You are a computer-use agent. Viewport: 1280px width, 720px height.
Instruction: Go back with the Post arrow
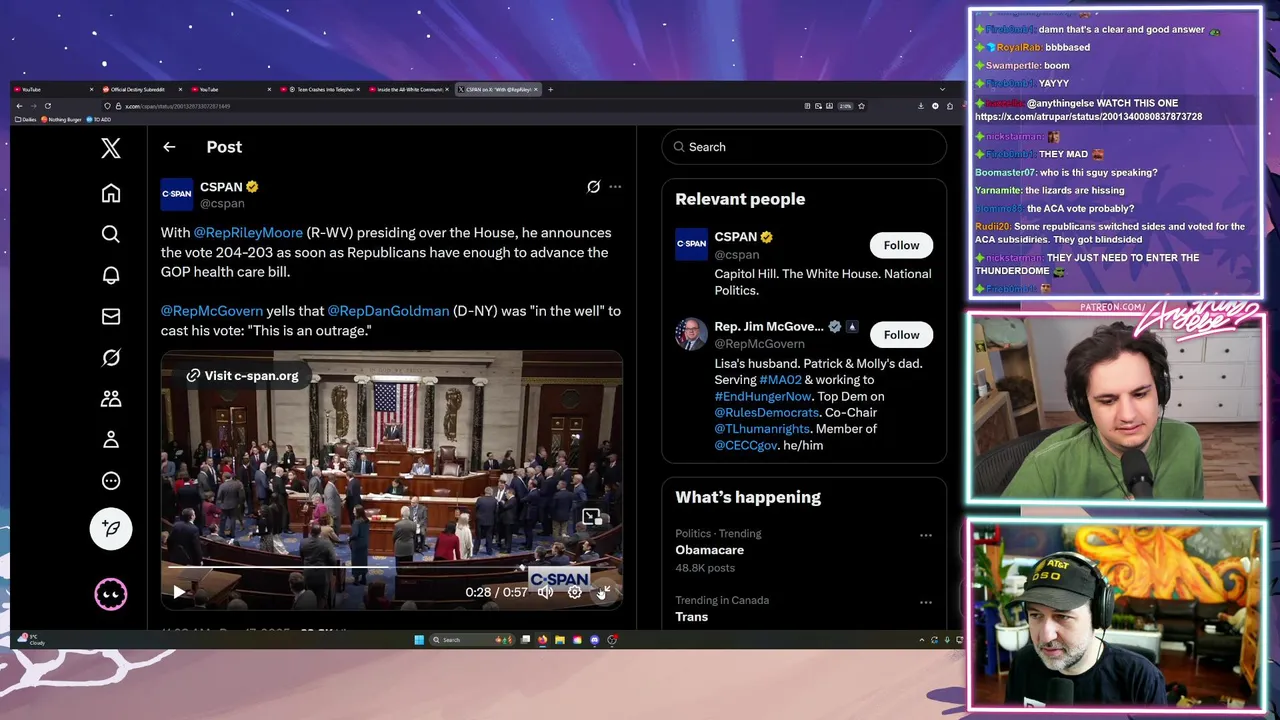tap(169, 147)
